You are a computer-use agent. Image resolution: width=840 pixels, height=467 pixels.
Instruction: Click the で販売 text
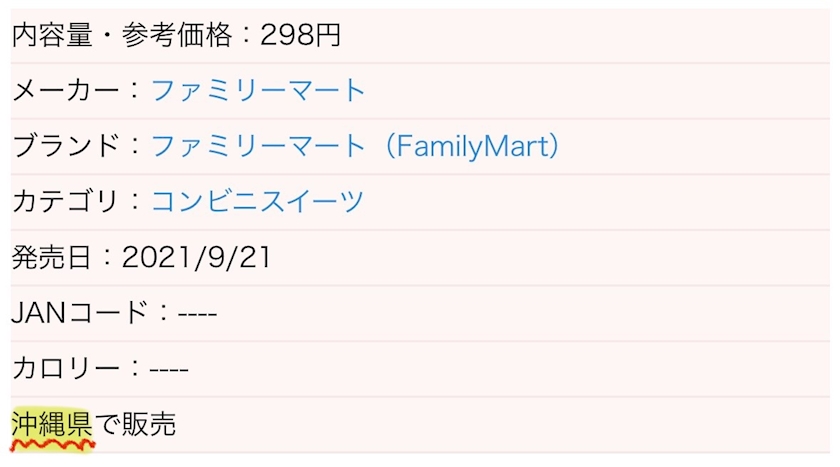tap(136, 424)
